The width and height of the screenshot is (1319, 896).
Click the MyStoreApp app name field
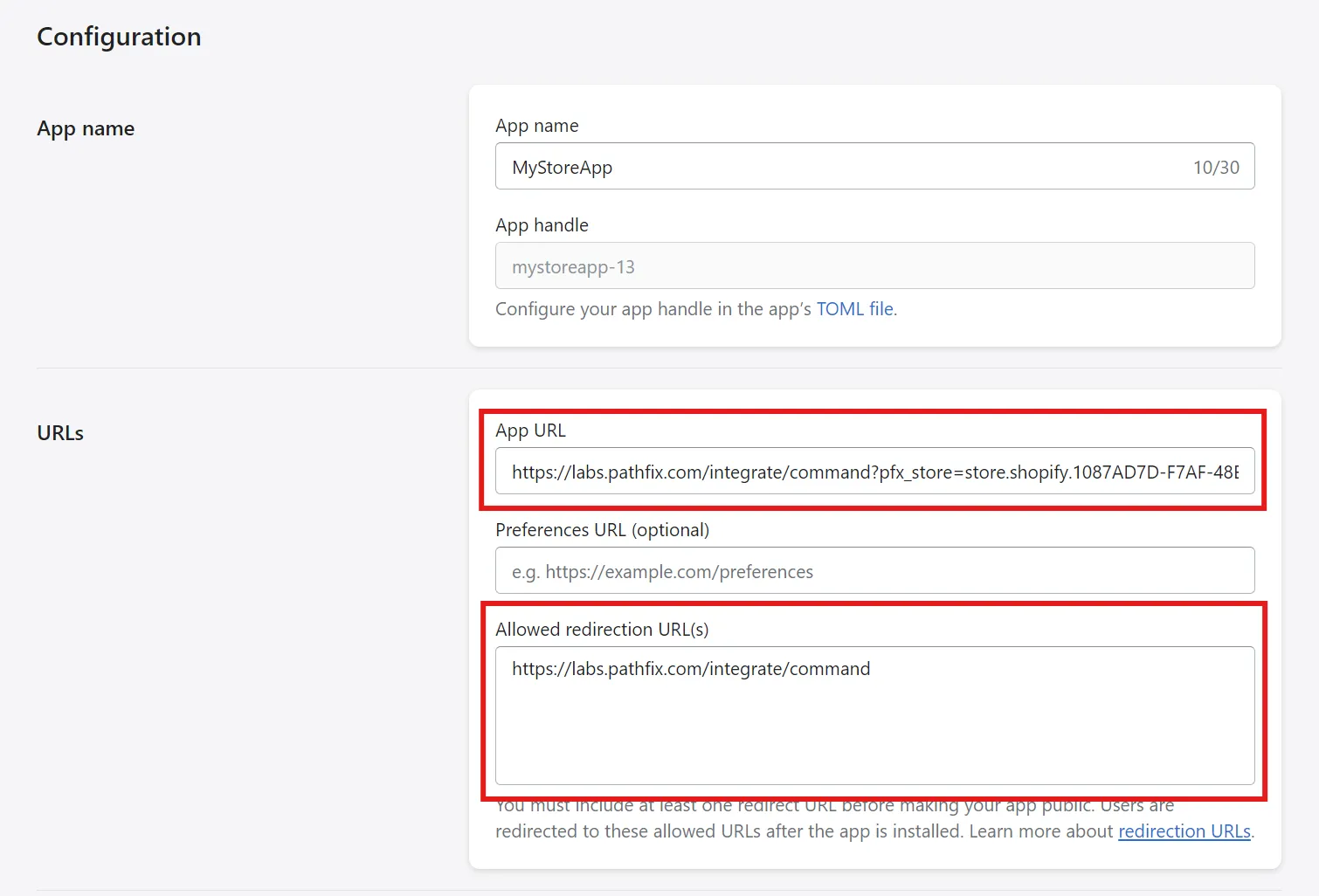point(874,166)
